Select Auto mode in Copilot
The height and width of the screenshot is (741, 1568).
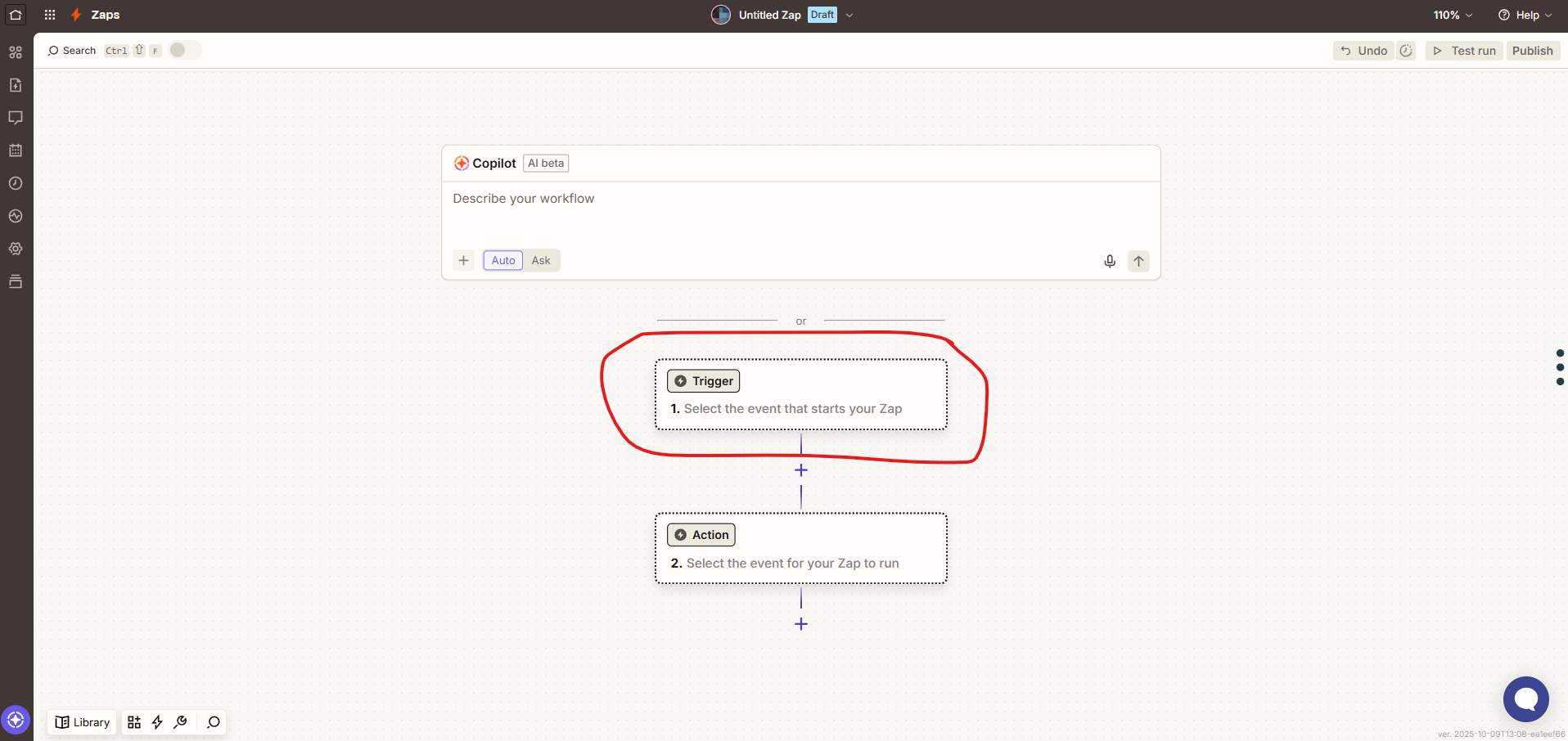pyautogui.click(x=503, y=260)
